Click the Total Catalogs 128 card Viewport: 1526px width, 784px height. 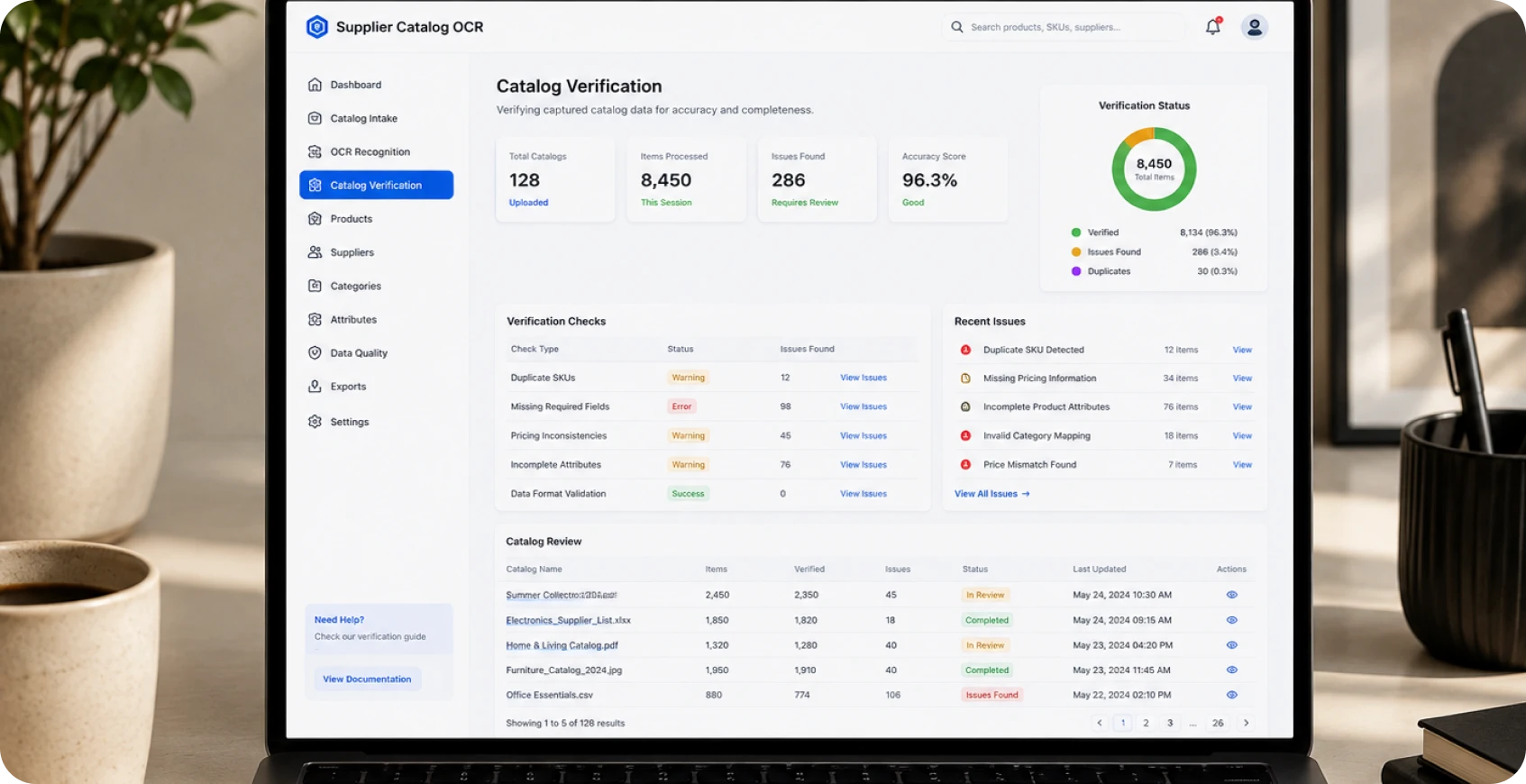(555, 179)
